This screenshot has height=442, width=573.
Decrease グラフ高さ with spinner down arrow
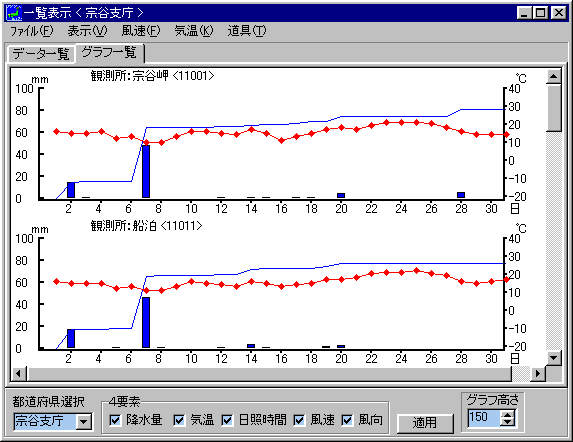(508, 422)
